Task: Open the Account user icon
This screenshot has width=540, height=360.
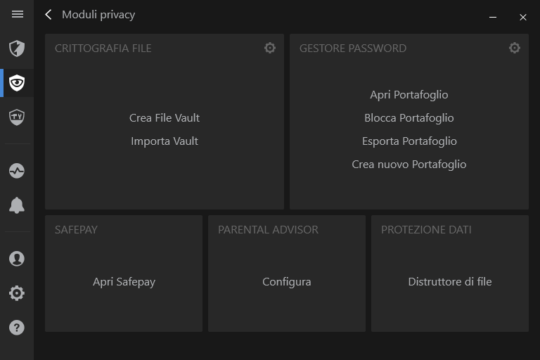Action: pyautogui.click(x=17, y=259)
